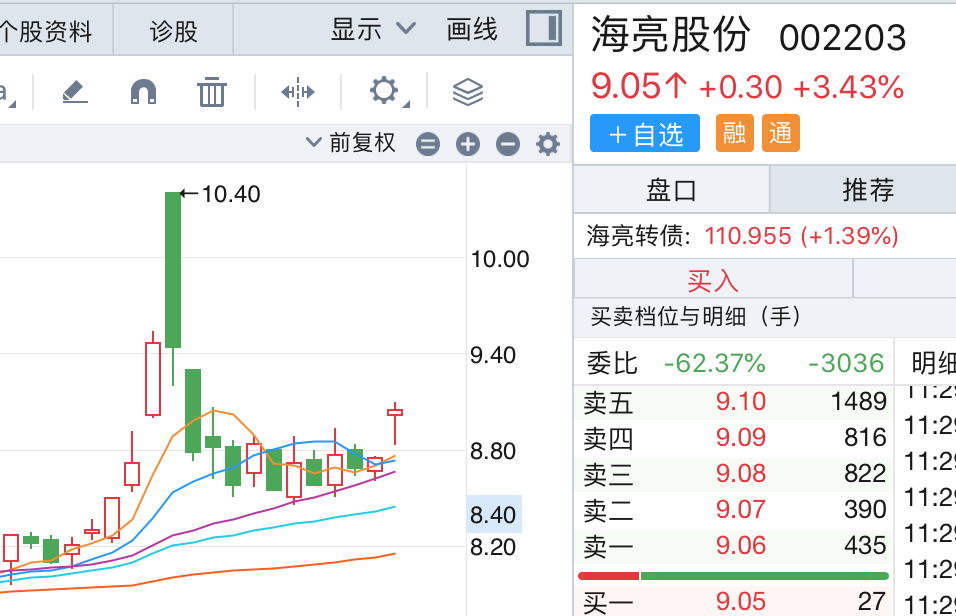The height and width of the screenshot is (616, 956).
Task: Click the horizontal stretch alignment icon
Action: (x=298, y=92)
